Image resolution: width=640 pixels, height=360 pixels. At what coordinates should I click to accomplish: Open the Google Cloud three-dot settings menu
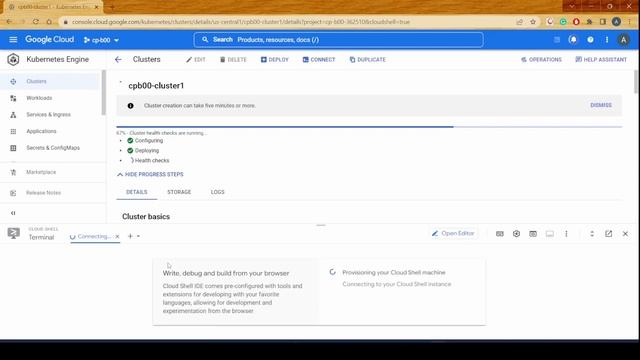point(607,40)
